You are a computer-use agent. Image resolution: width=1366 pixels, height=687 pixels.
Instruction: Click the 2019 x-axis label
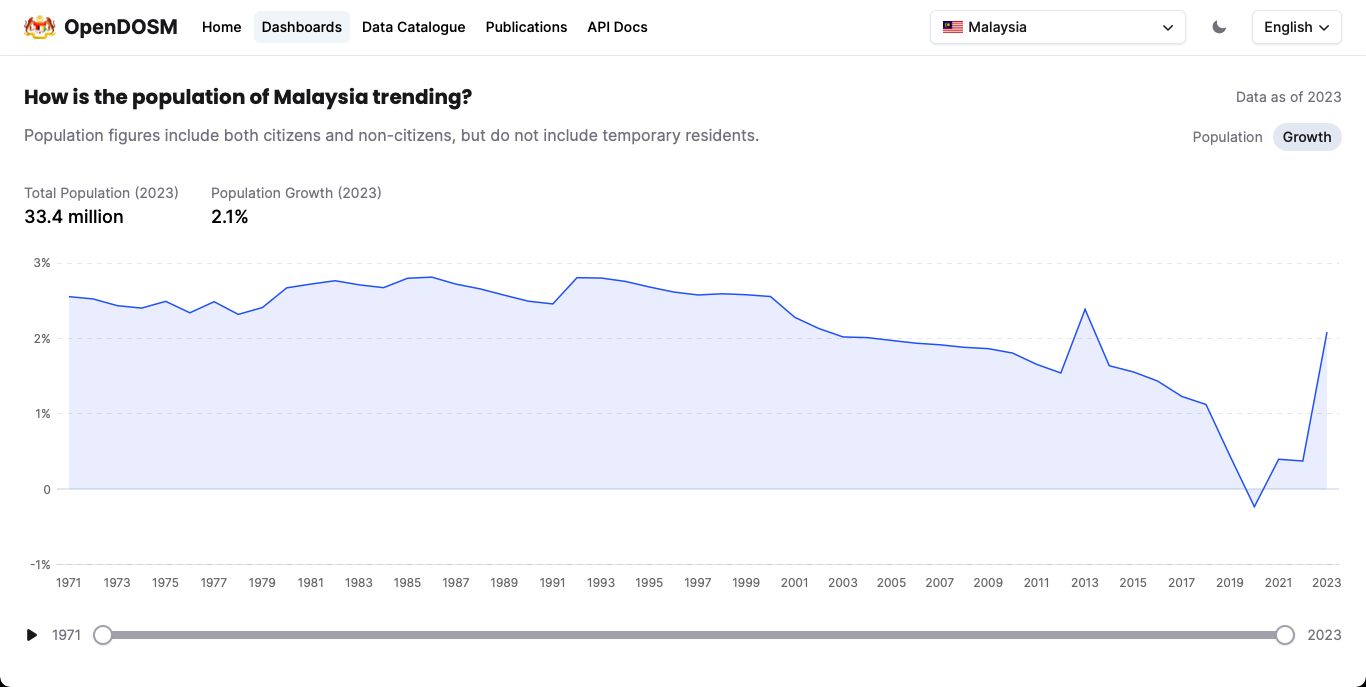tap(1230, 583)
